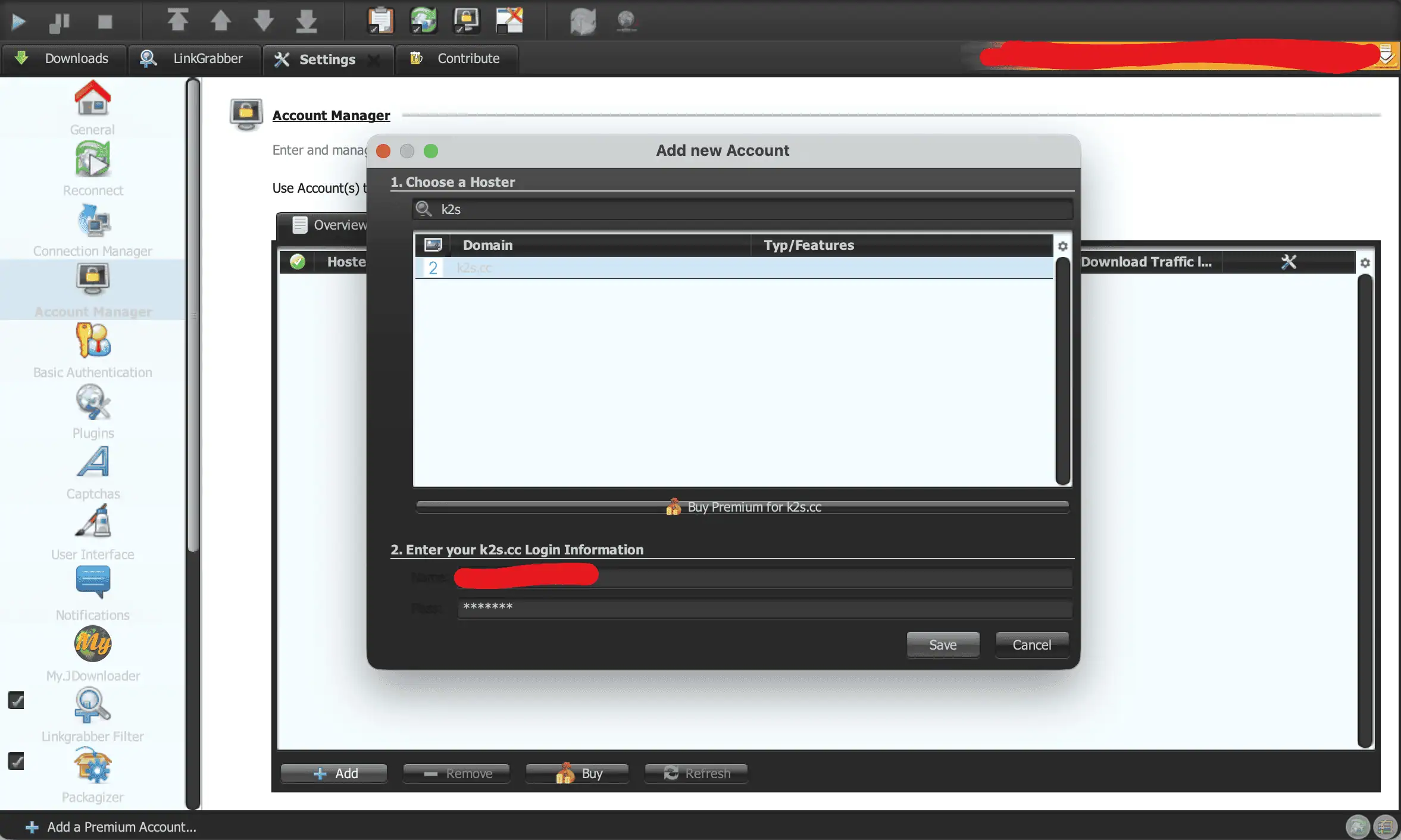Open My.JDownloader settings
Viewport: 1401px width, 840px height.
tap(92, 654)
